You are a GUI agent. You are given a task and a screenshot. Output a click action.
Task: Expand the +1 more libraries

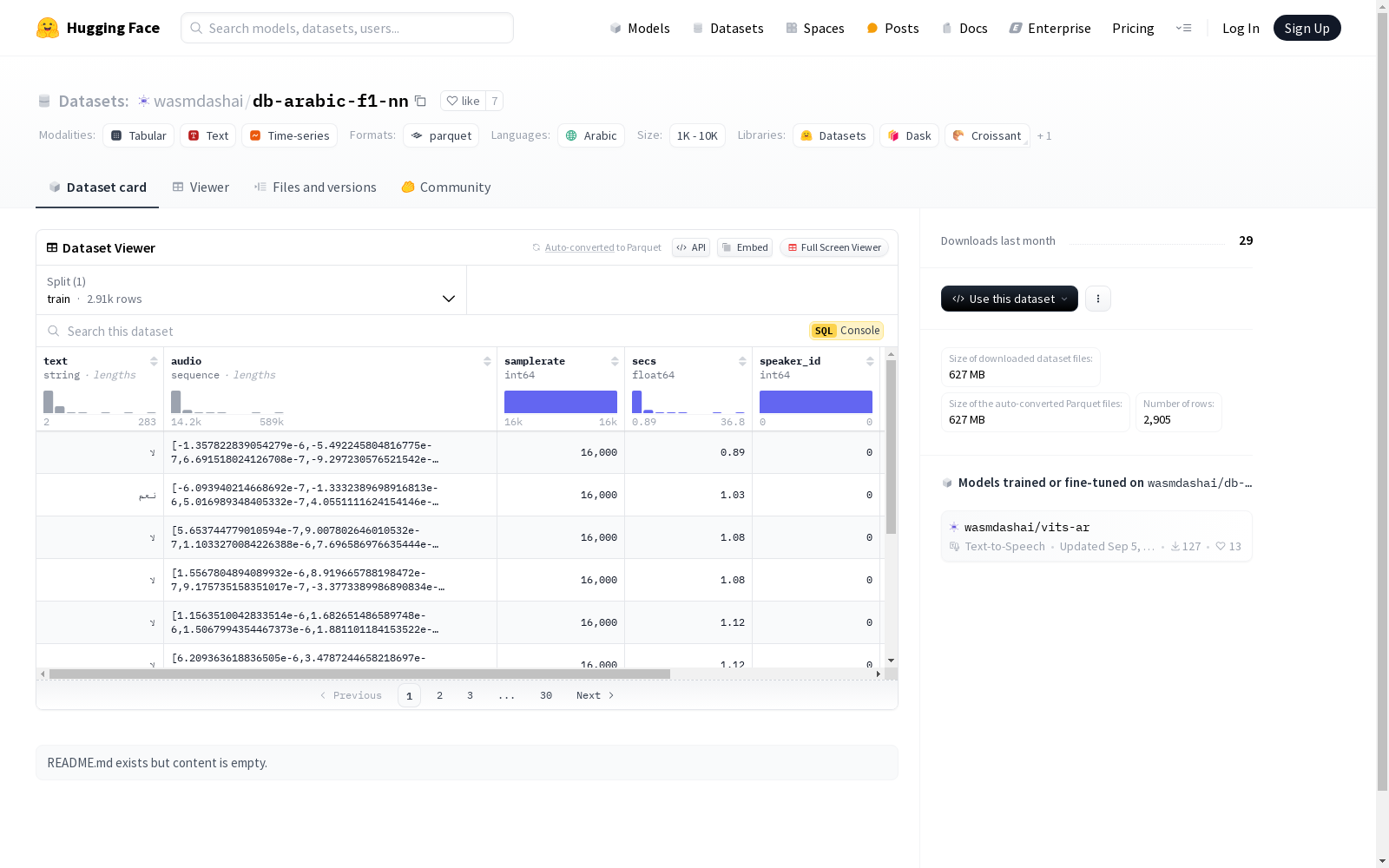1044,135
